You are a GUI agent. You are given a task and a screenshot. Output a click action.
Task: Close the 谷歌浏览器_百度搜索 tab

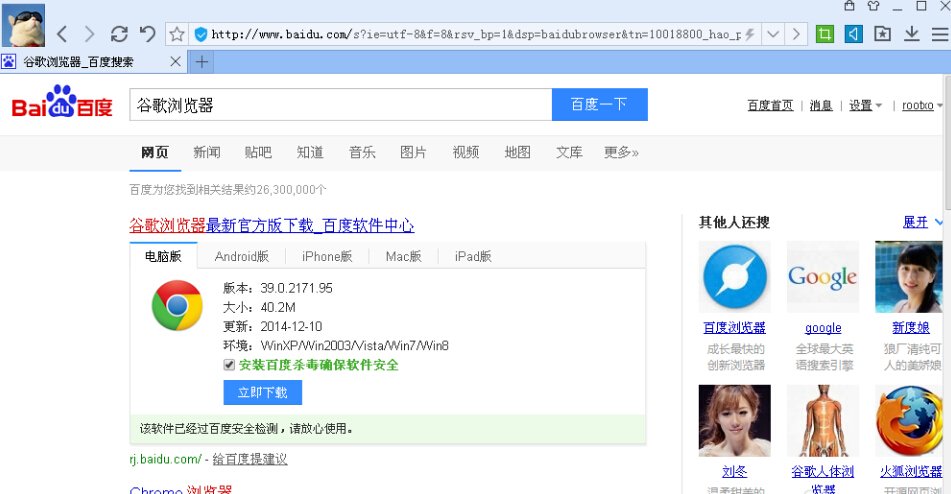[175, 61]
